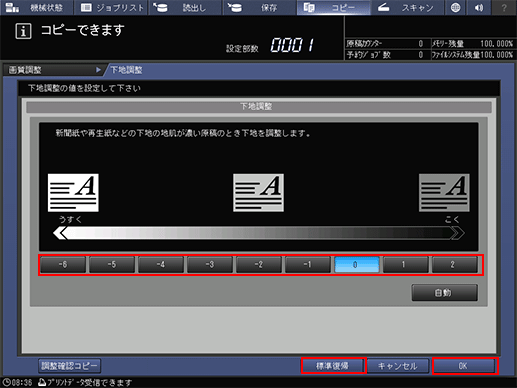This screenshot has width=517, height=388.
Task: Select background level 0
Action: pyautogui.click(x=357, y=265)
